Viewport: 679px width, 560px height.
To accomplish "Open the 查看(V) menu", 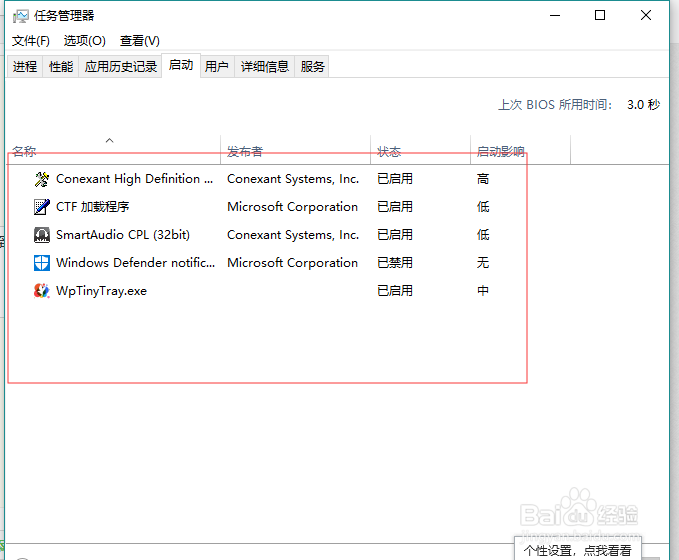I will [139, 41].
